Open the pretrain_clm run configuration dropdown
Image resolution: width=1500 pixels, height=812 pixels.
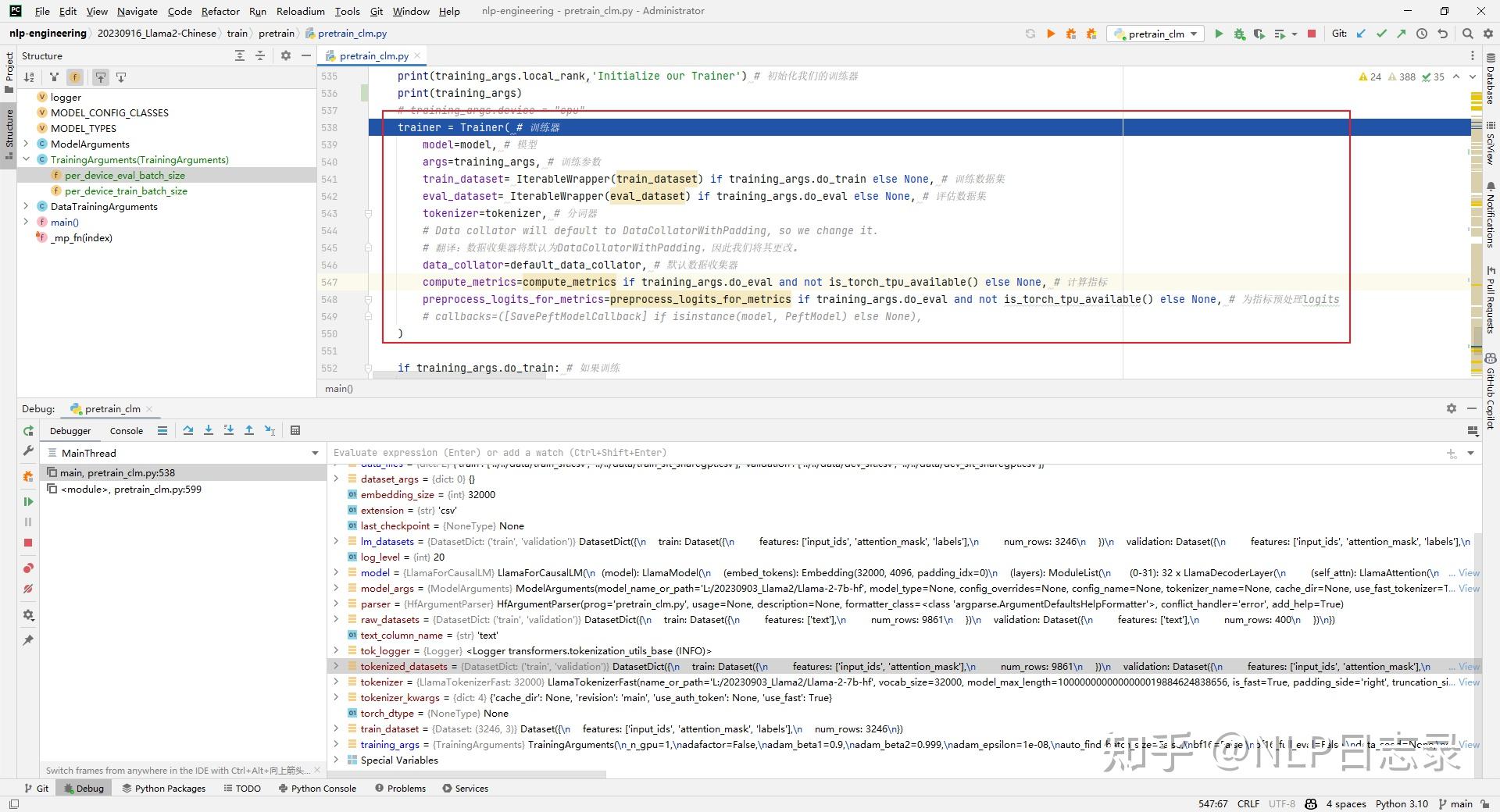(1156, 34)
